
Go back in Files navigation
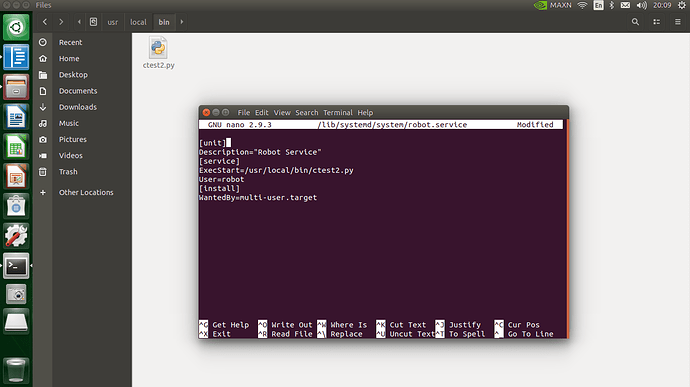(x=44, y=22)
